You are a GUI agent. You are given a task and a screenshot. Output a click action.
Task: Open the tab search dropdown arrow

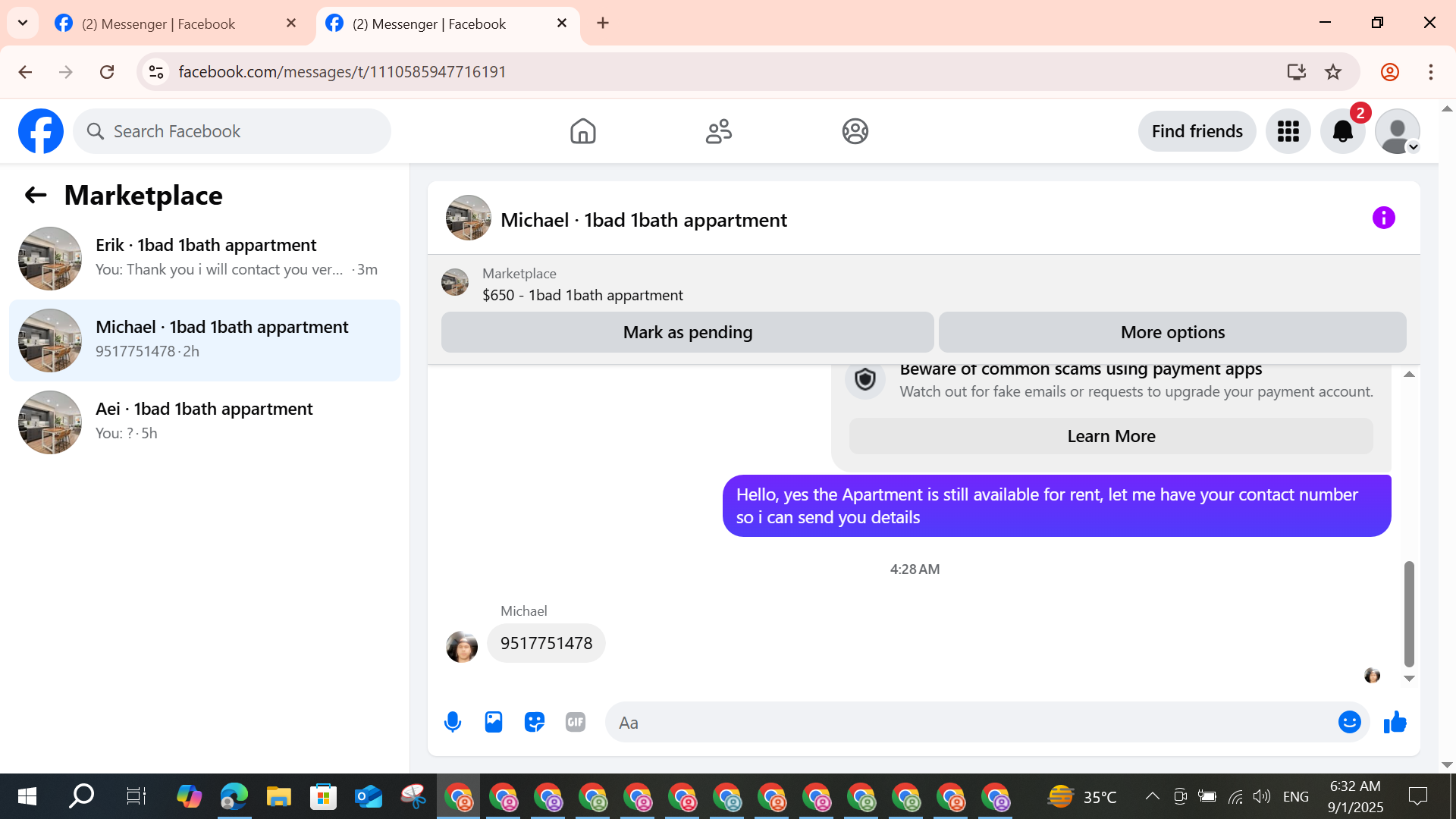point(23,23)
